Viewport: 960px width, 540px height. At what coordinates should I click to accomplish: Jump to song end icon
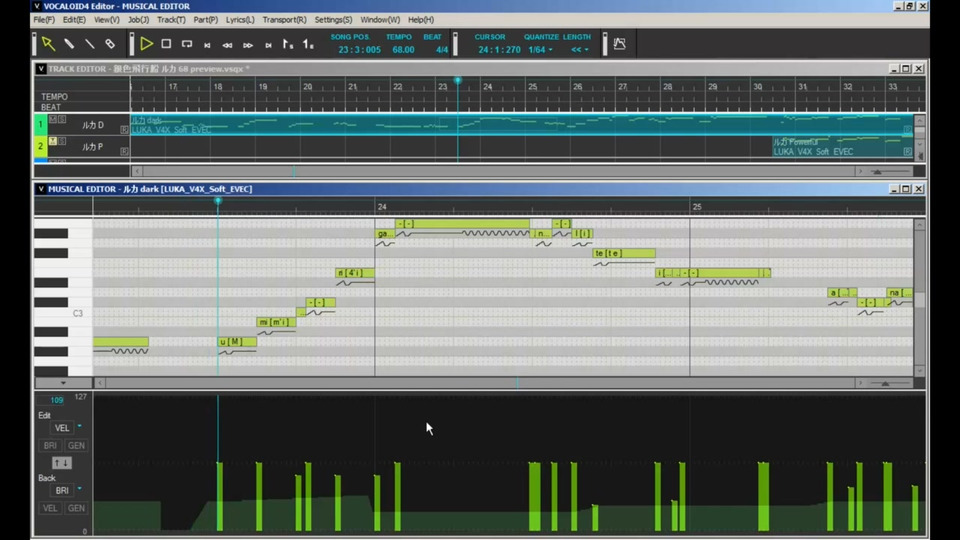pos(268,45)
